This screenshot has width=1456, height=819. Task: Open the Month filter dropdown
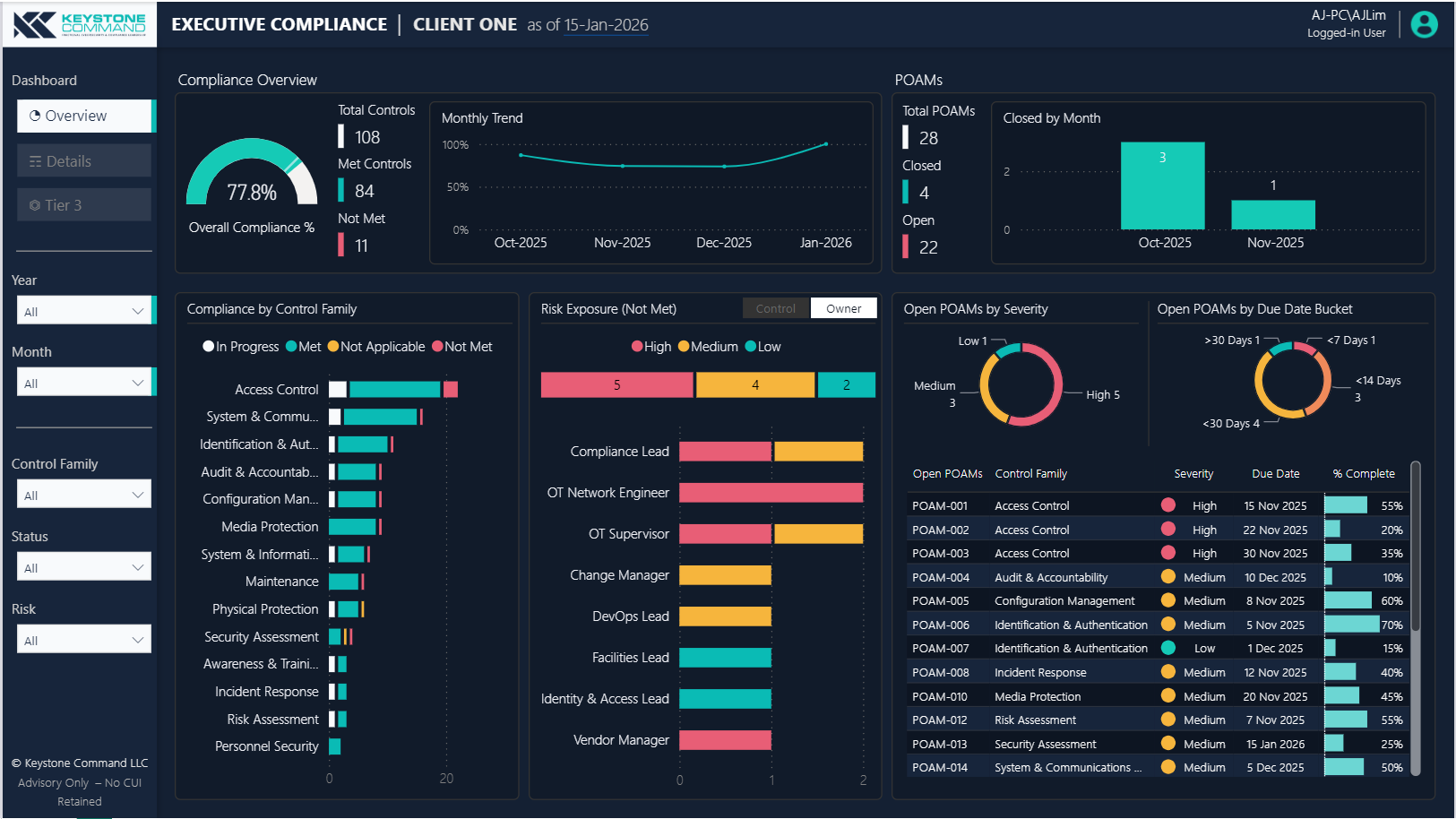pyautogui.click(x=83, y=383)
